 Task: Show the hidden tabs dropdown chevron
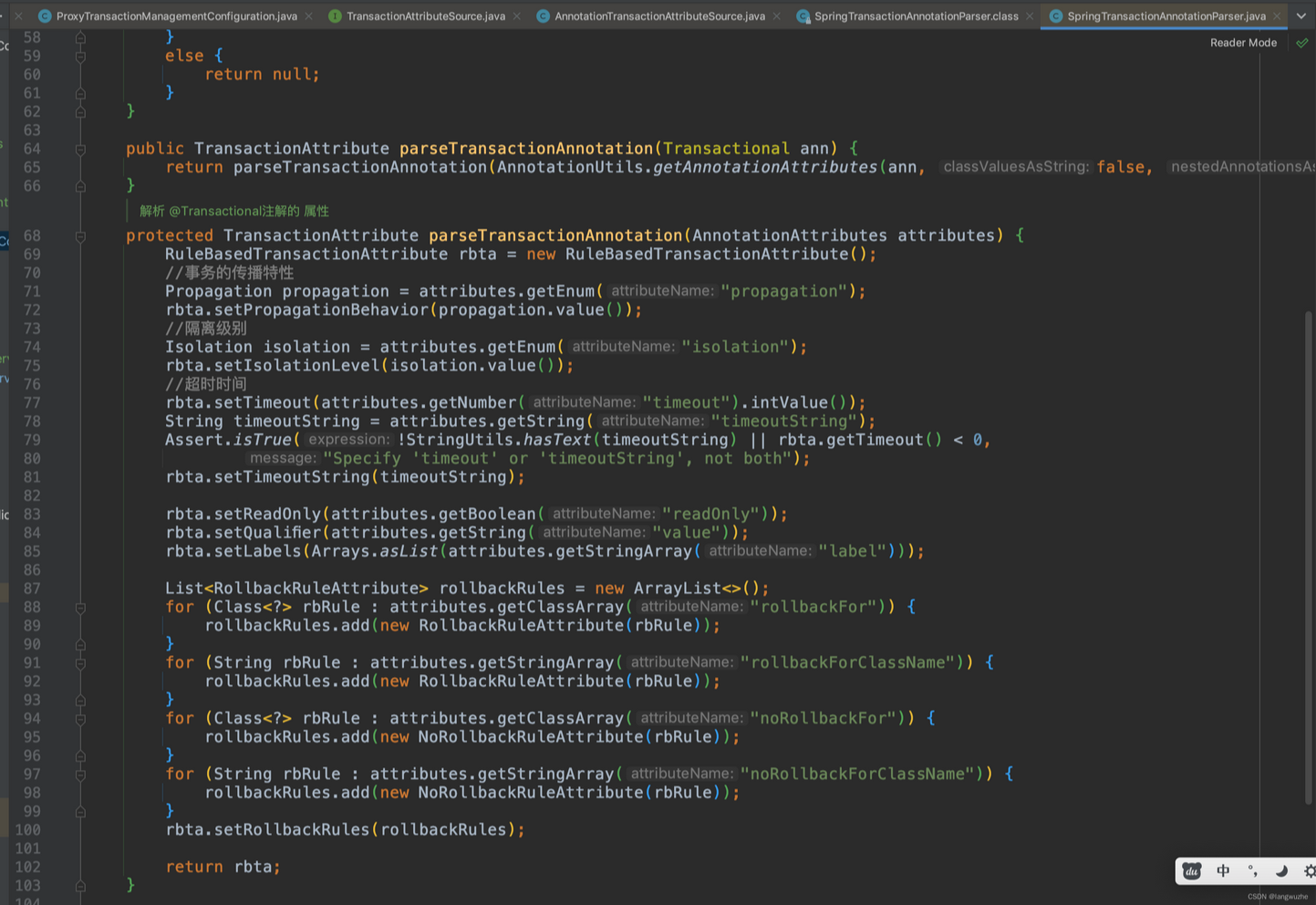[x=1301, y=16]
